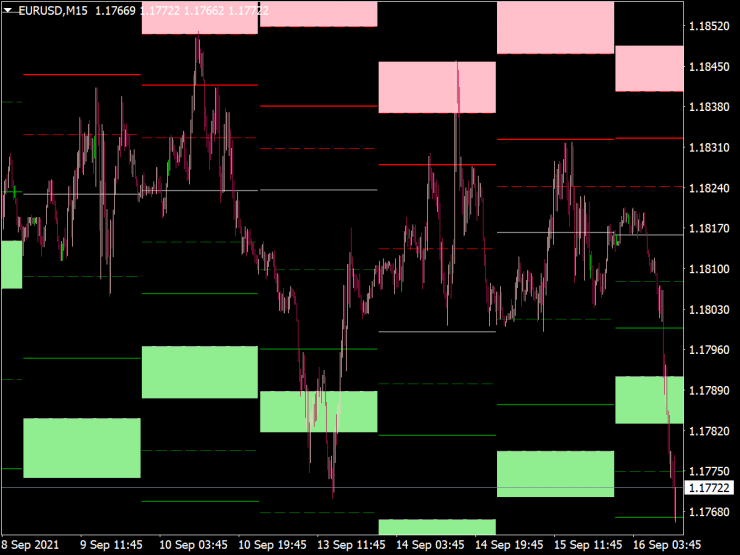Image resolution: width=740 pixels, height=555 pixels.
Task: Click the current price tag 1.17722
Action: [708, 487]
